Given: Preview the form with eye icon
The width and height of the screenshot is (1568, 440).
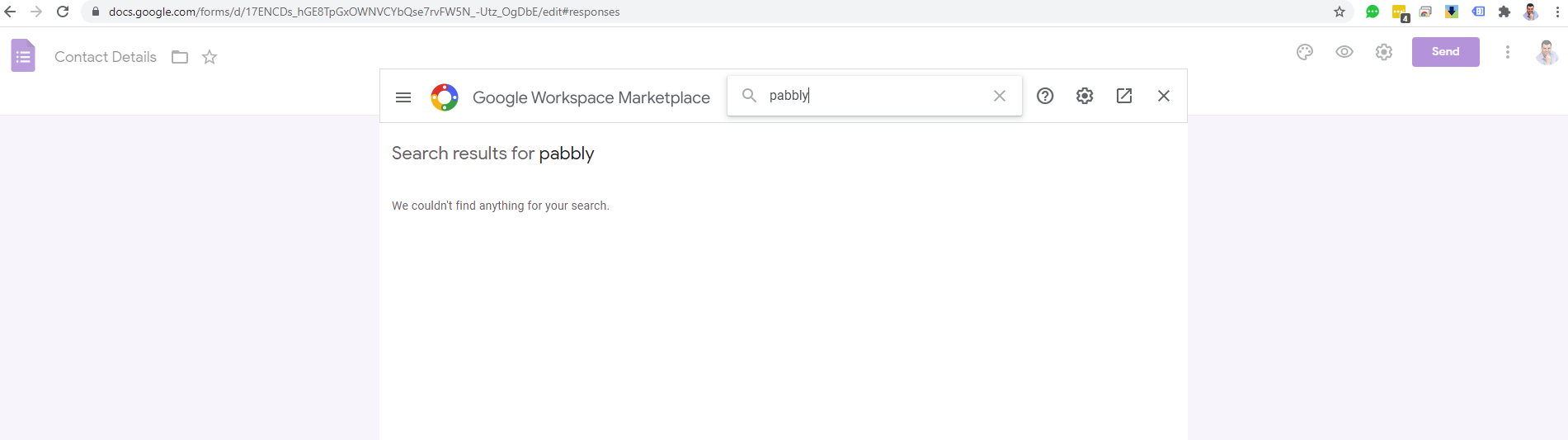Looking at the screenshot, I should pos(1344,52).
